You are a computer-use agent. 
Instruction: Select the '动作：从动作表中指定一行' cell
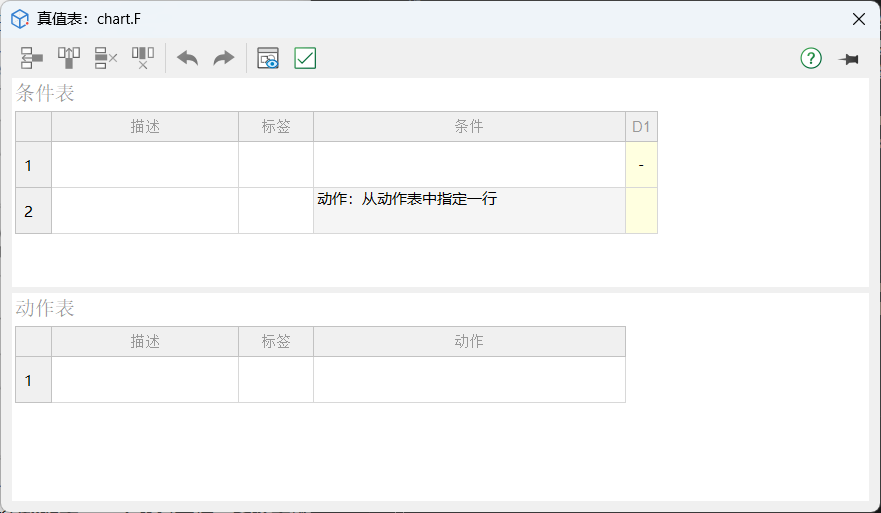469,211
